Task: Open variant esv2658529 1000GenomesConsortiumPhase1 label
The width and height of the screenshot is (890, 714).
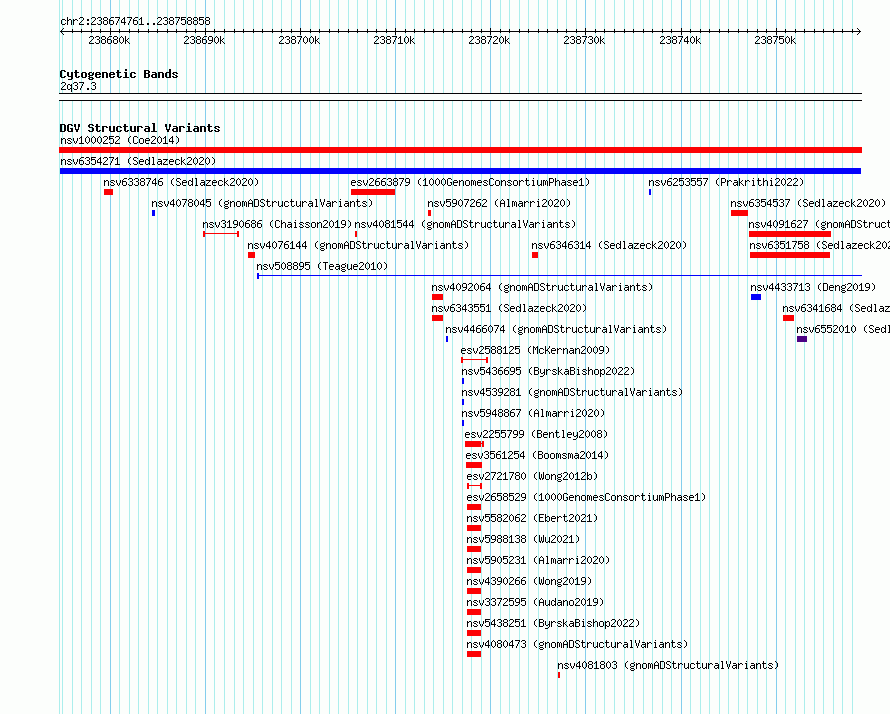Action: tap(586, 497)
